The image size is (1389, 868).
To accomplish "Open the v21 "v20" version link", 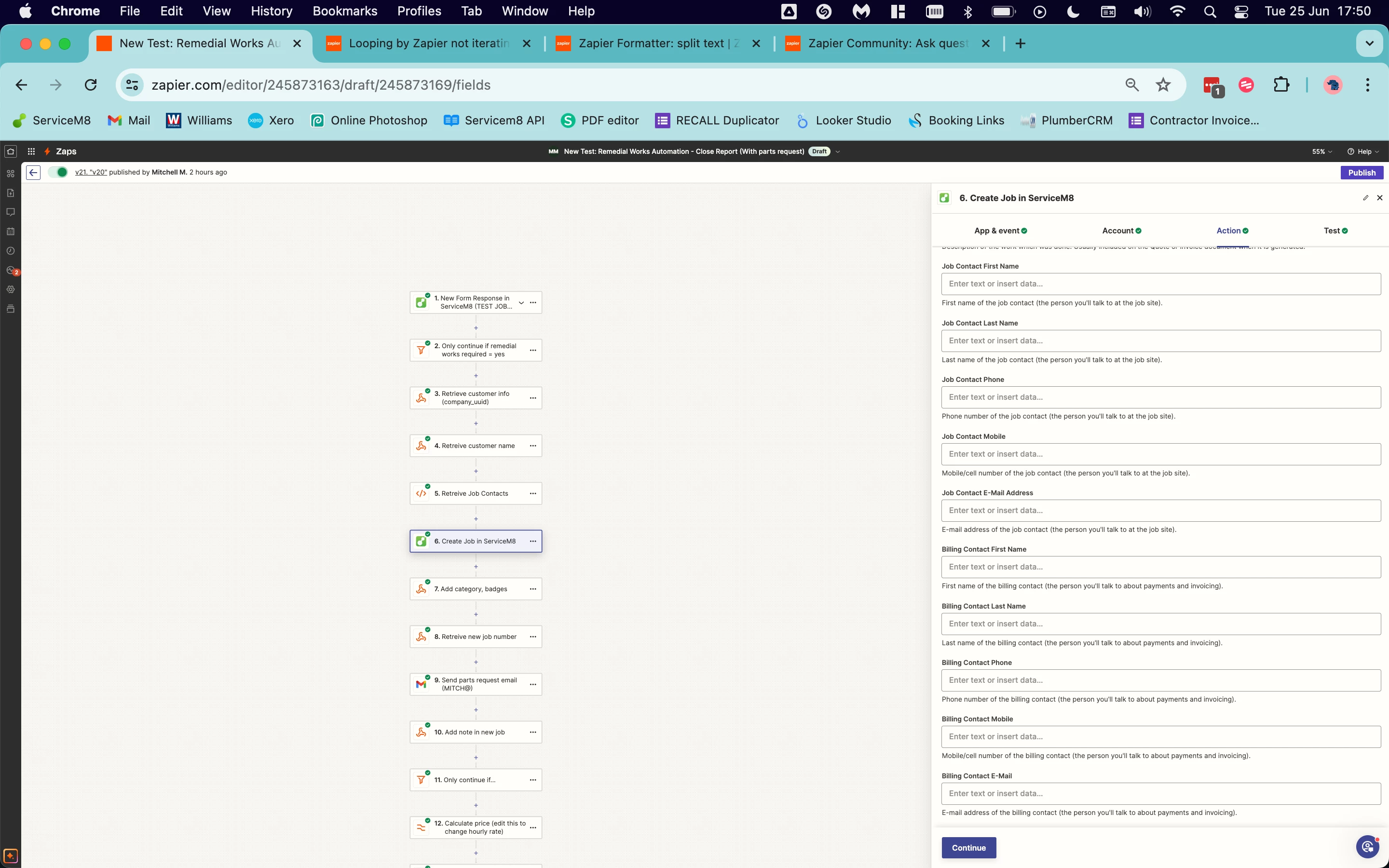I will (x=91, y=172).
